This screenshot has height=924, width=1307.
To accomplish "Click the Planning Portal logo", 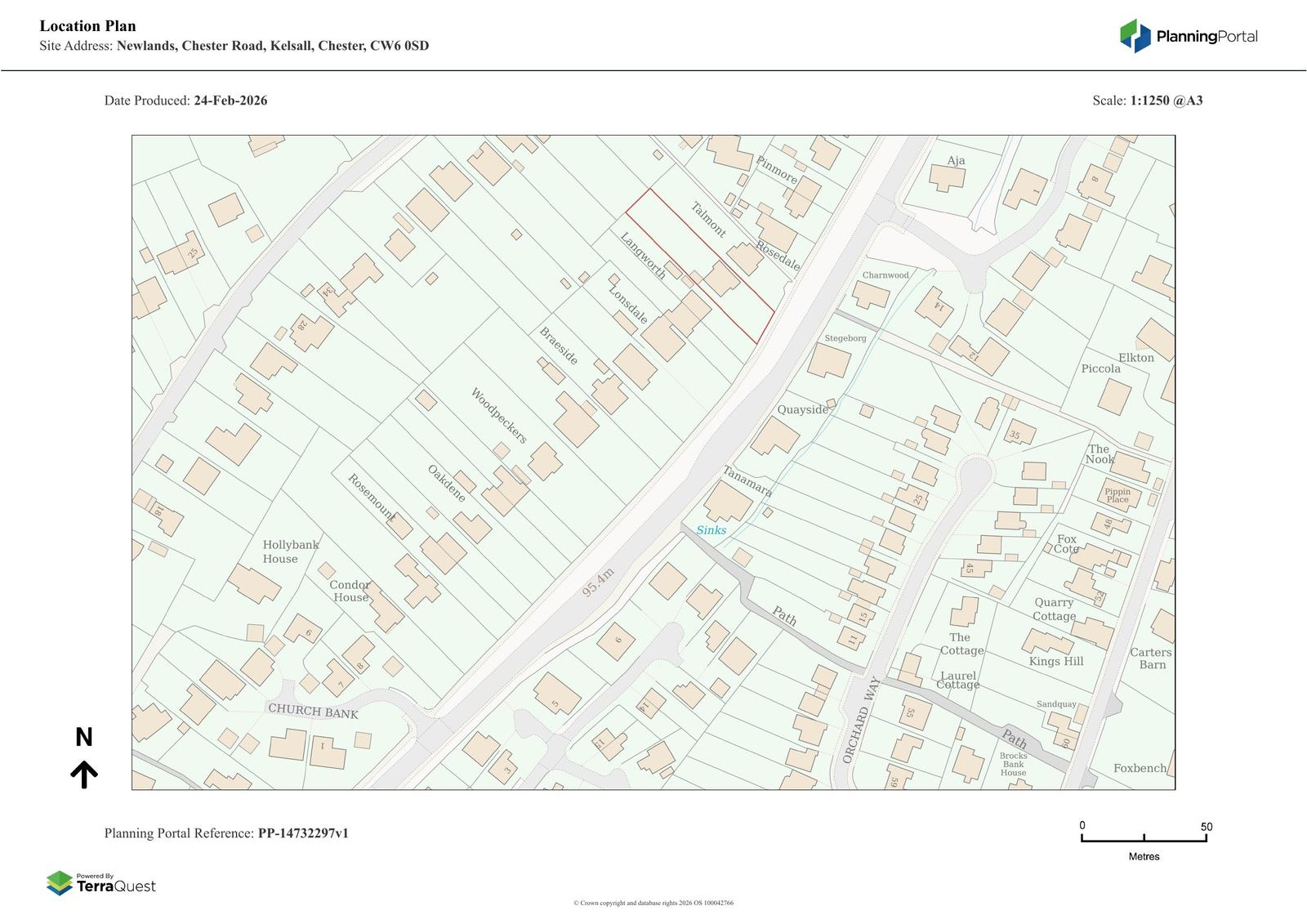I will pos(1188,36).
